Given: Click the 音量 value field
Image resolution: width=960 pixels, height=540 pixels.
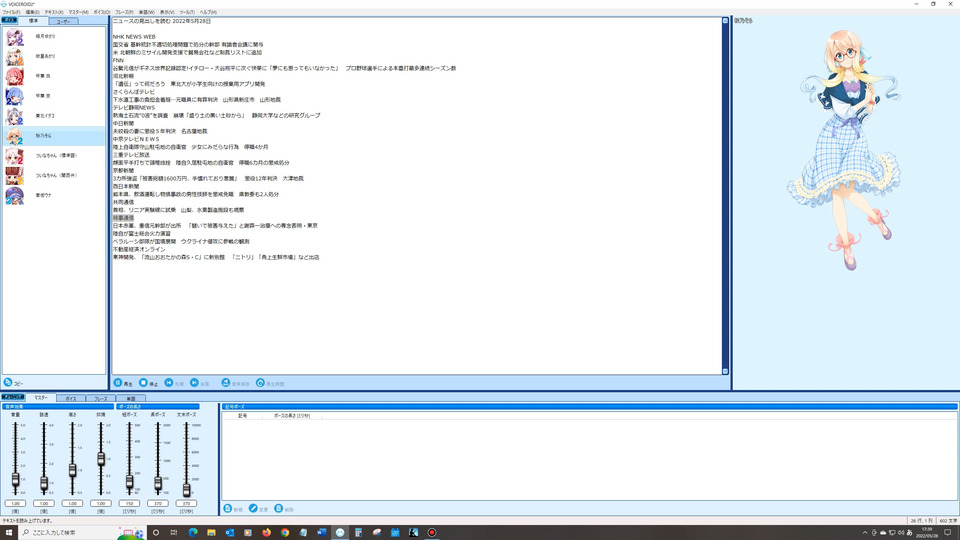Looking at the screenshot, I should [x=15, y=503].
